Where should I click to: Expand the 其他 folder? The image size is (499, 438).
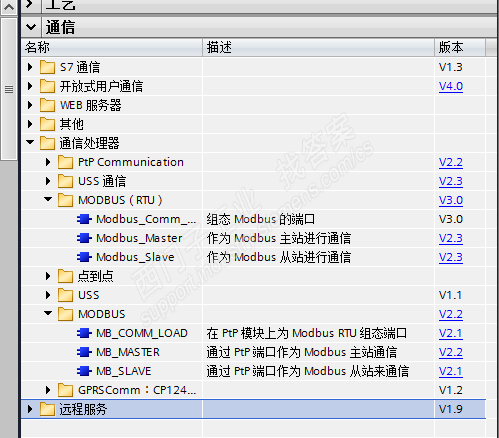pos(30,124)
